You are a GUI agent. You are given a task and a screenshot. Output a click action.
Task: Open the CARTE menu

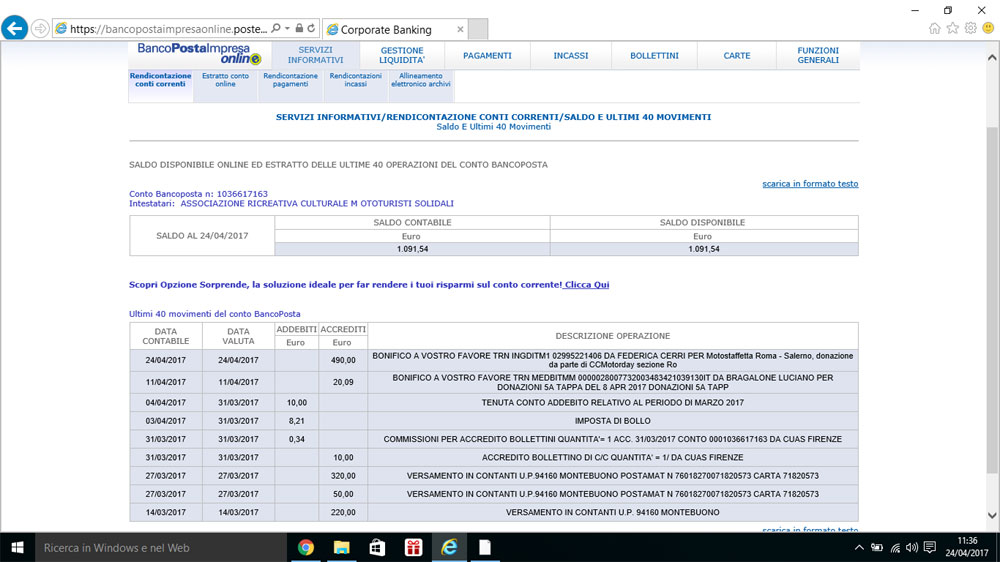[737, 55]
